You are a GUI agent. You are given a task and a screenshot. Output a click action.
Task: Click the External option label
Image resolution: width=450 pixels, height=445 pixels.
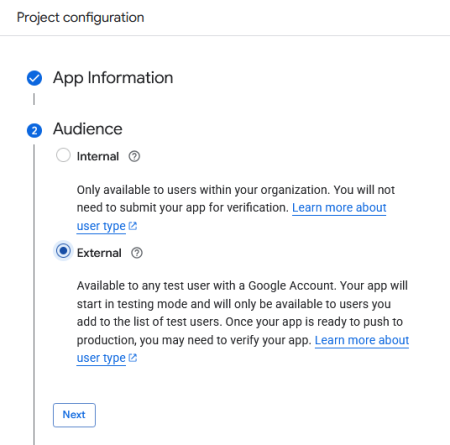tap(99, 253)
